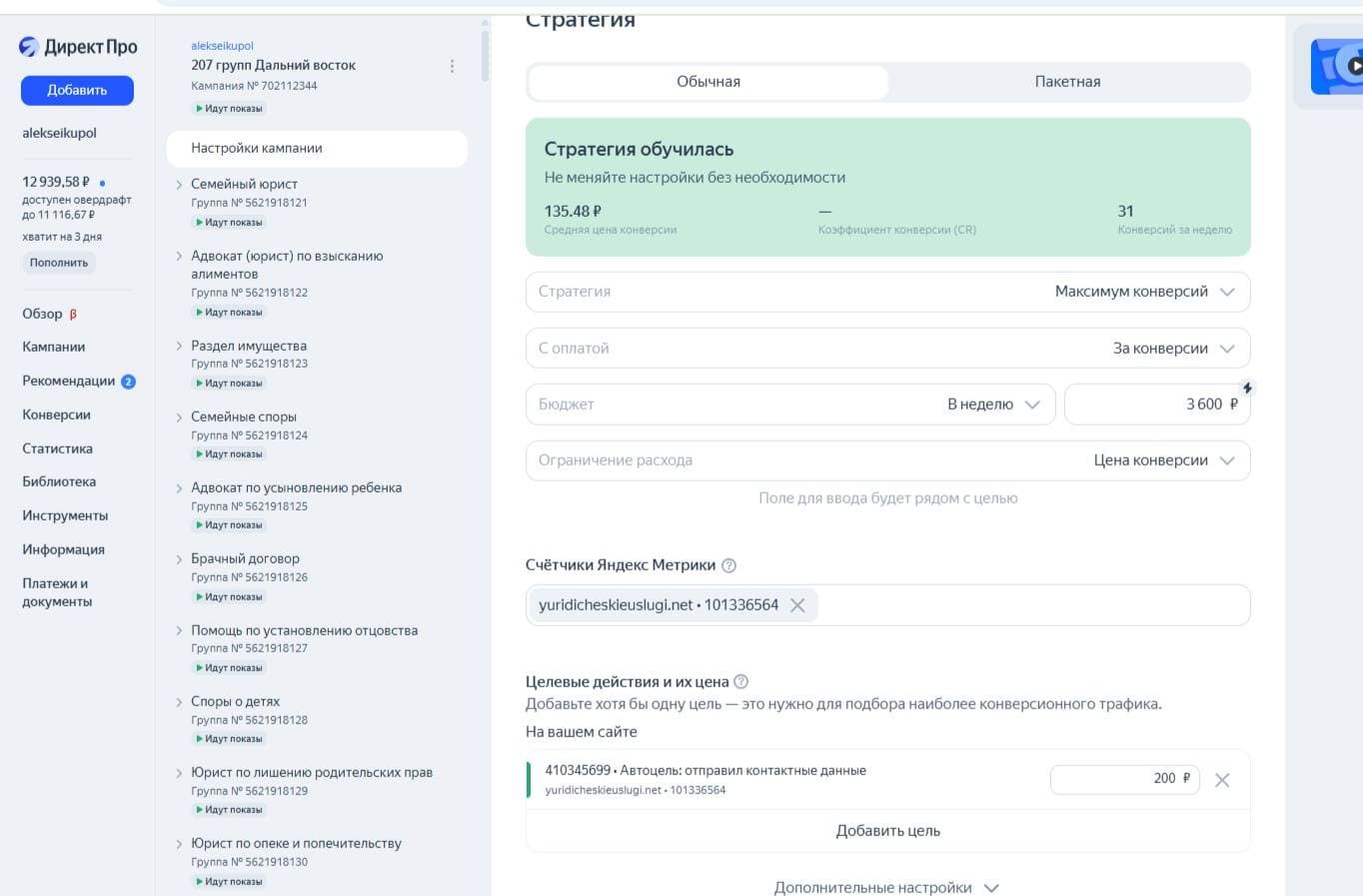Image resolution: width=1363 pixels, height=896 pixels.
Task: Open the Бюджет period dropdown showing В неделю
Action: pos(790,405)
